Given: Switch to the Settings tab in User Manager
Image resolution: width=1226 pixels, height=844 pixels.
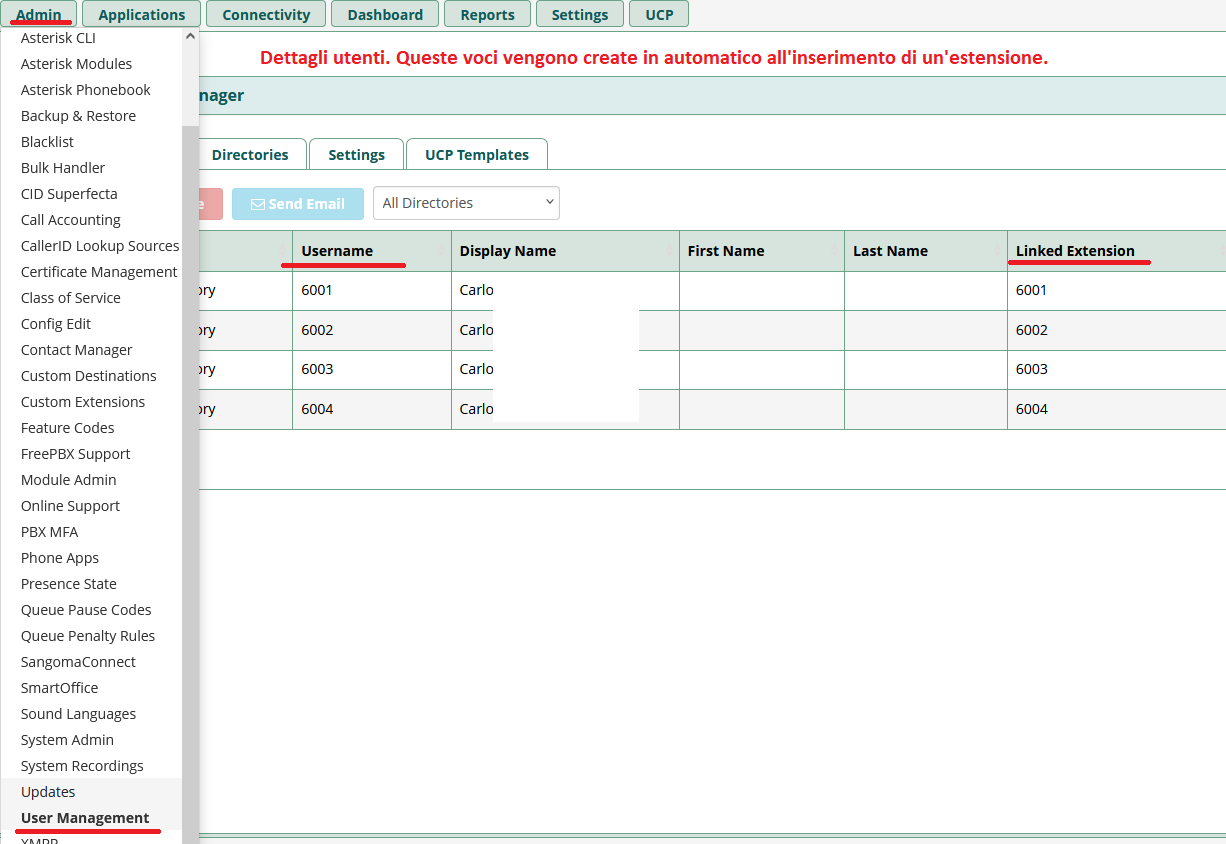Looking at the screenshot, I should [356, 155].
